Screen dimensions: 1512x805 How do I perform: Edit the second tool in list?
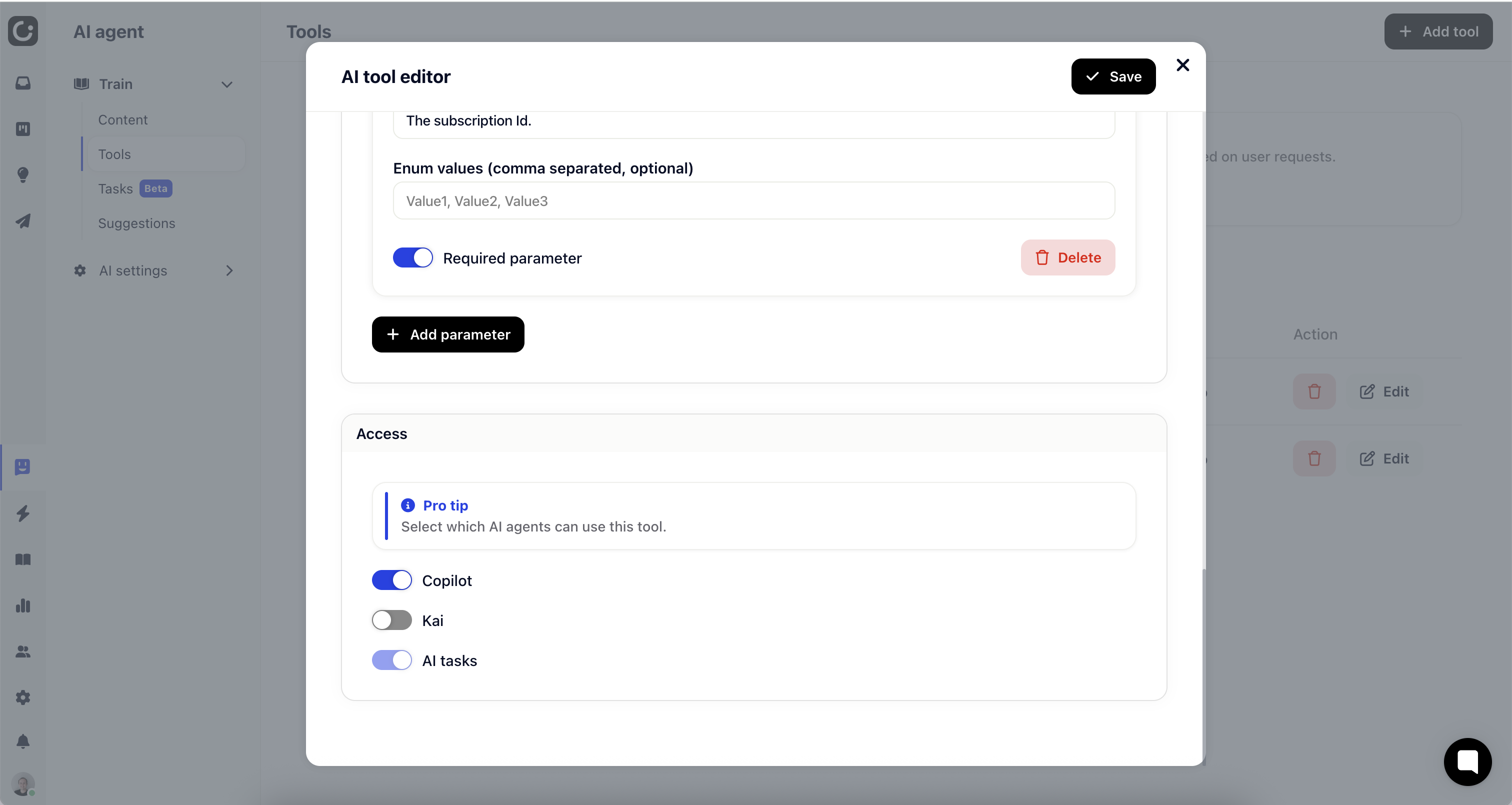pyautogui.click(x=1384, y=458)
